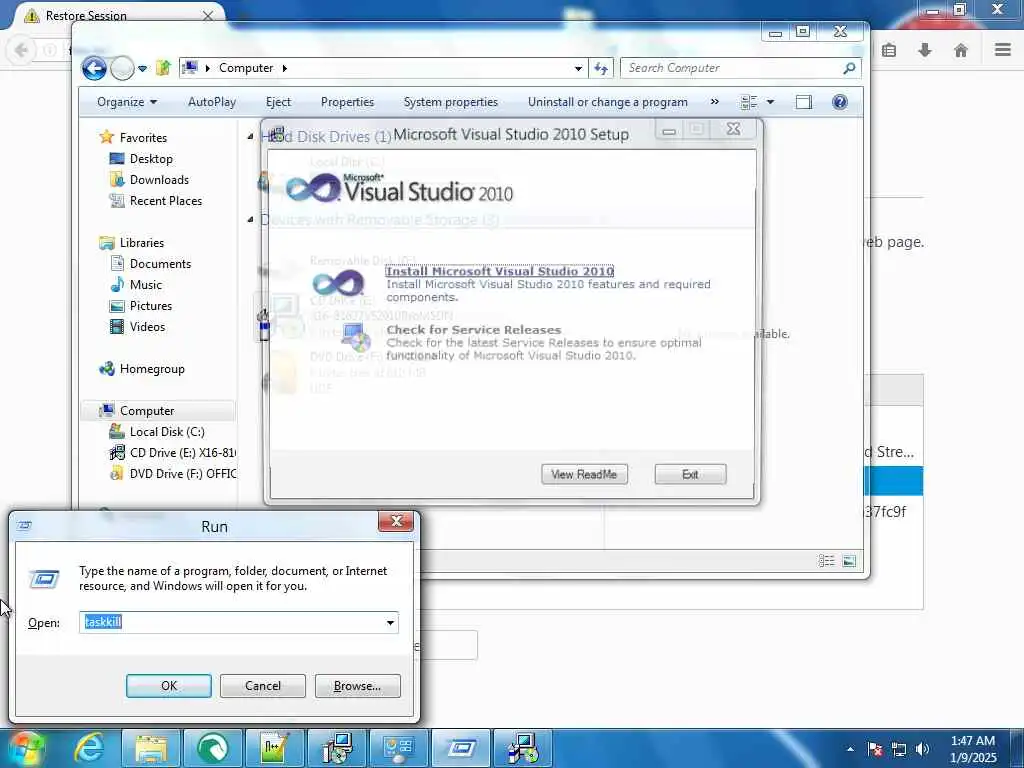Open Music library
The height and width of the screenshot is (768, 1024).
(146, 285)
